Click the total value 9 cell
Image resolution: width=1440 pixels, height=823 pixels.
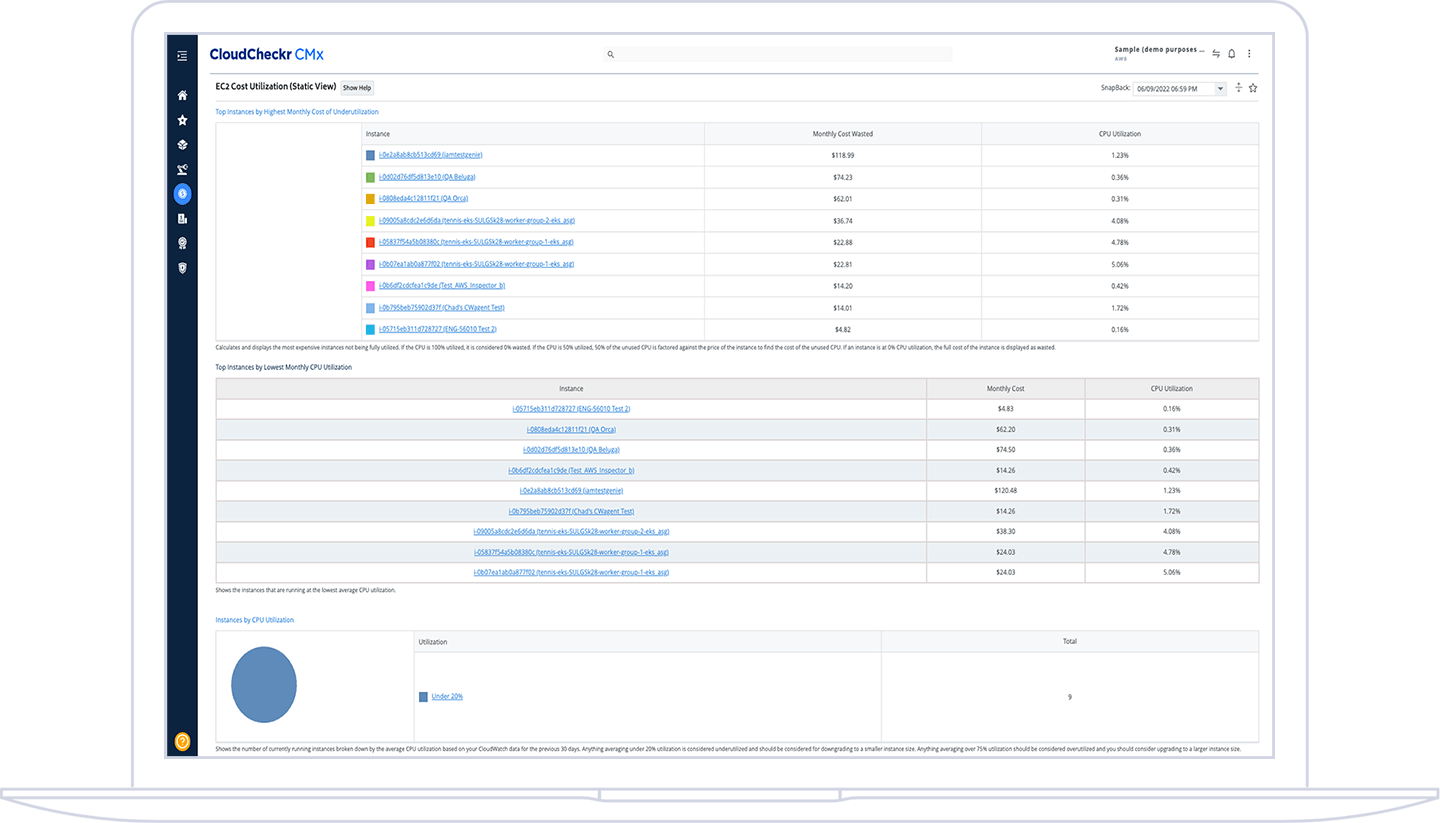point(1069,696)
